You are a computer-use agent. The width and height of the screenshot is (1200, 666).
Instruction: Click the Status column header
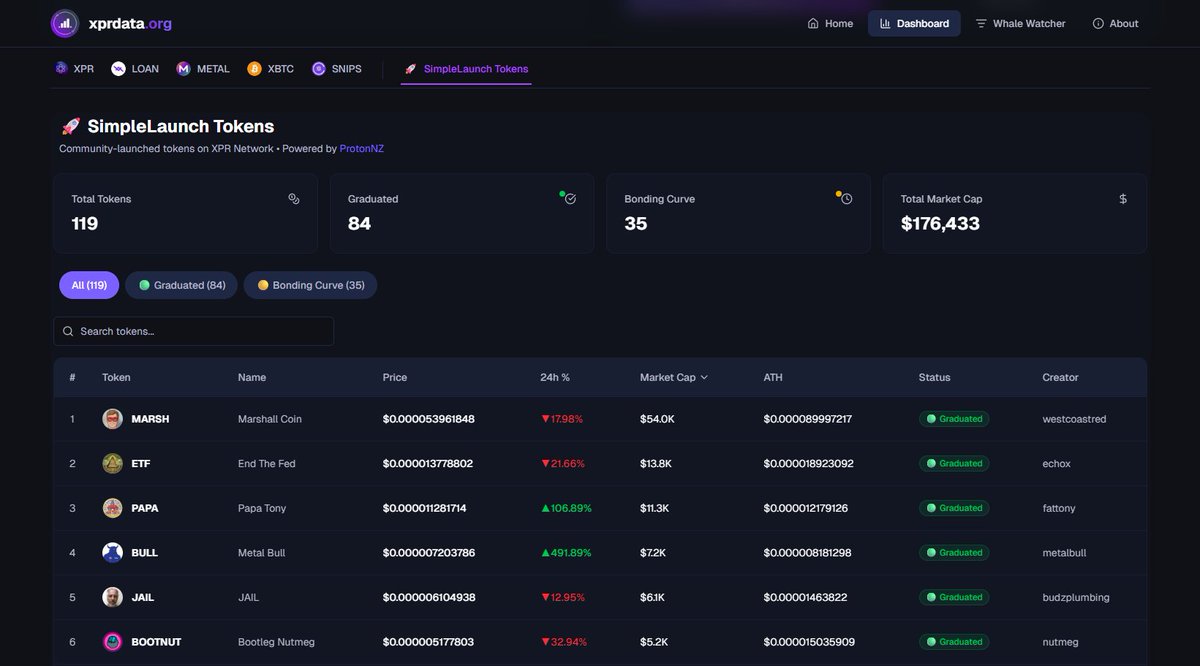coord(934,377)
